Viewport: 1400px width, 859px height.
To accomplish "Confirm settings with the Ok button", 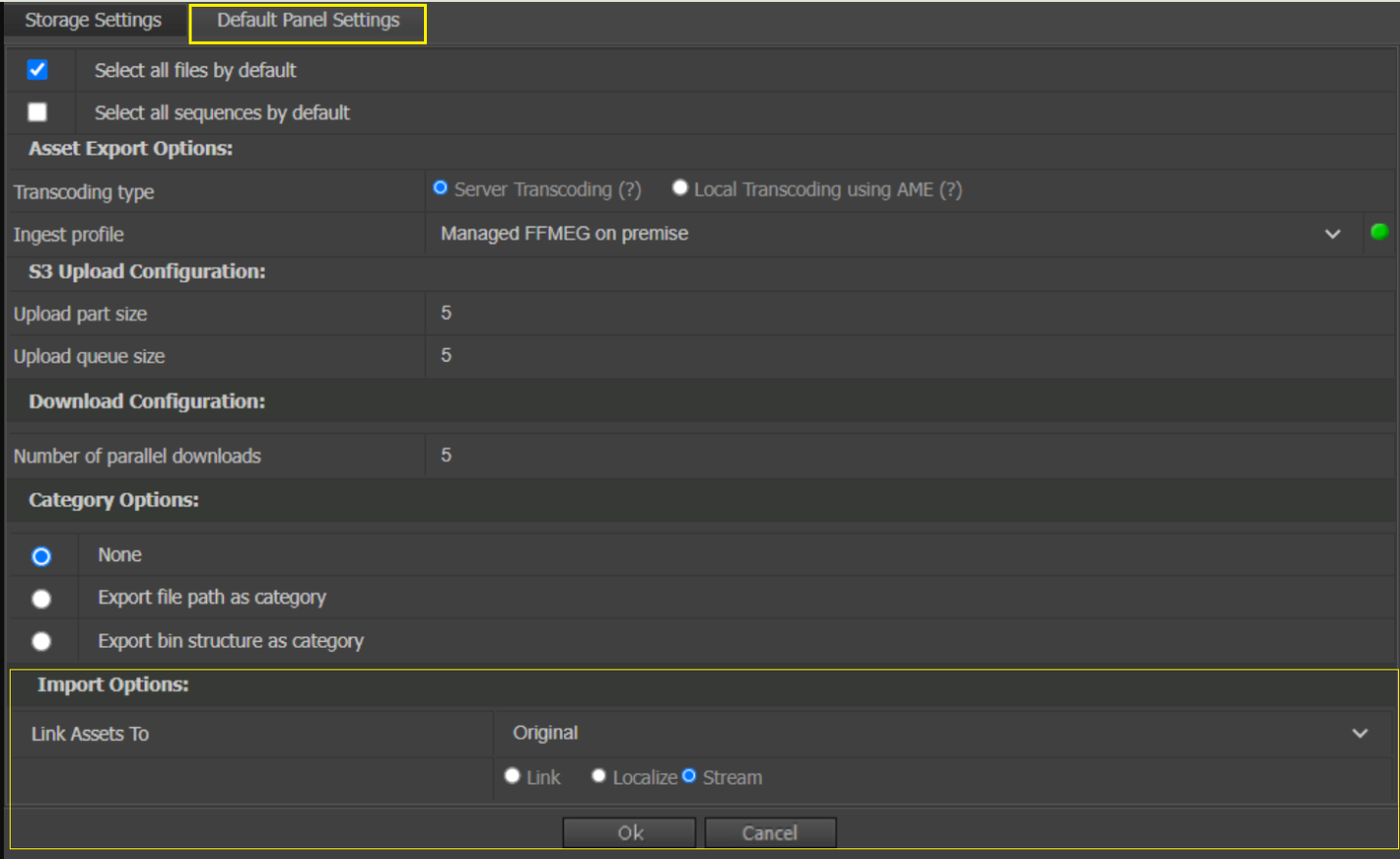I will 629,833.
